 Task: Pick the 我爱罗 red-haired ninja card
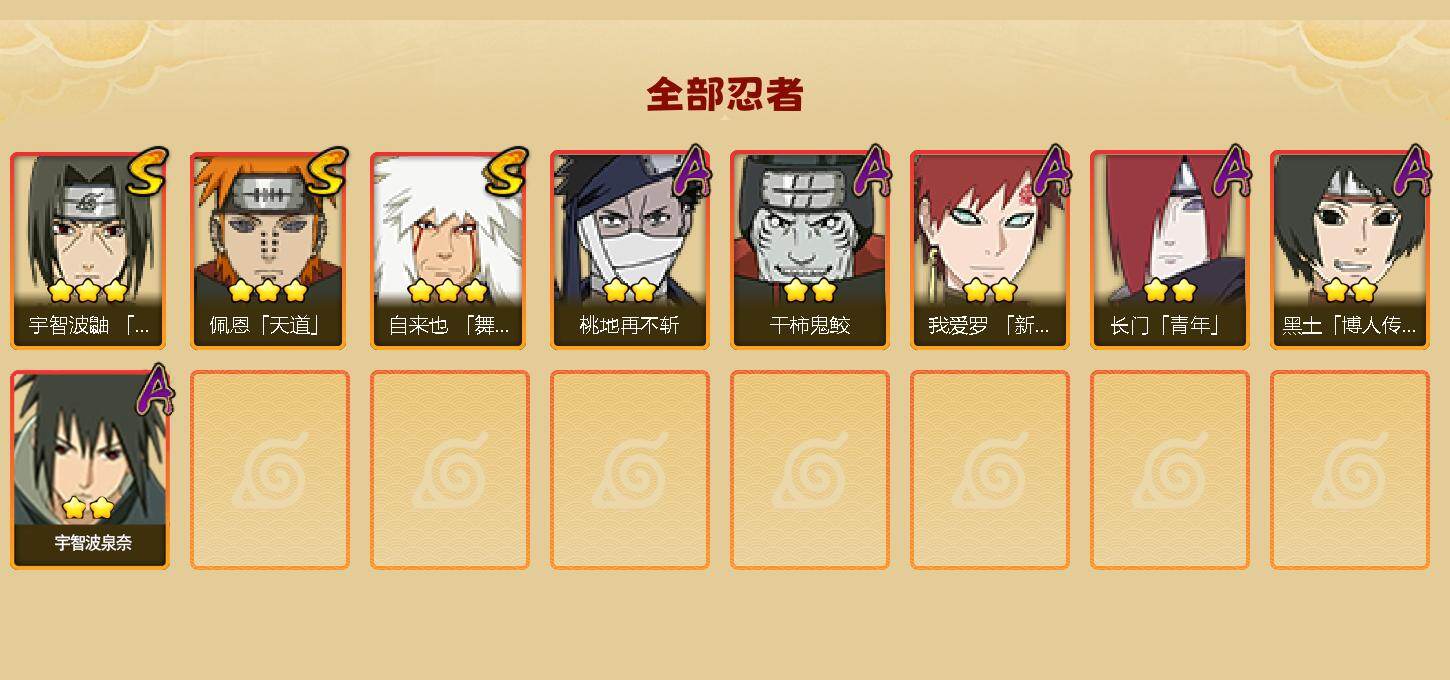tap(989, 250)
